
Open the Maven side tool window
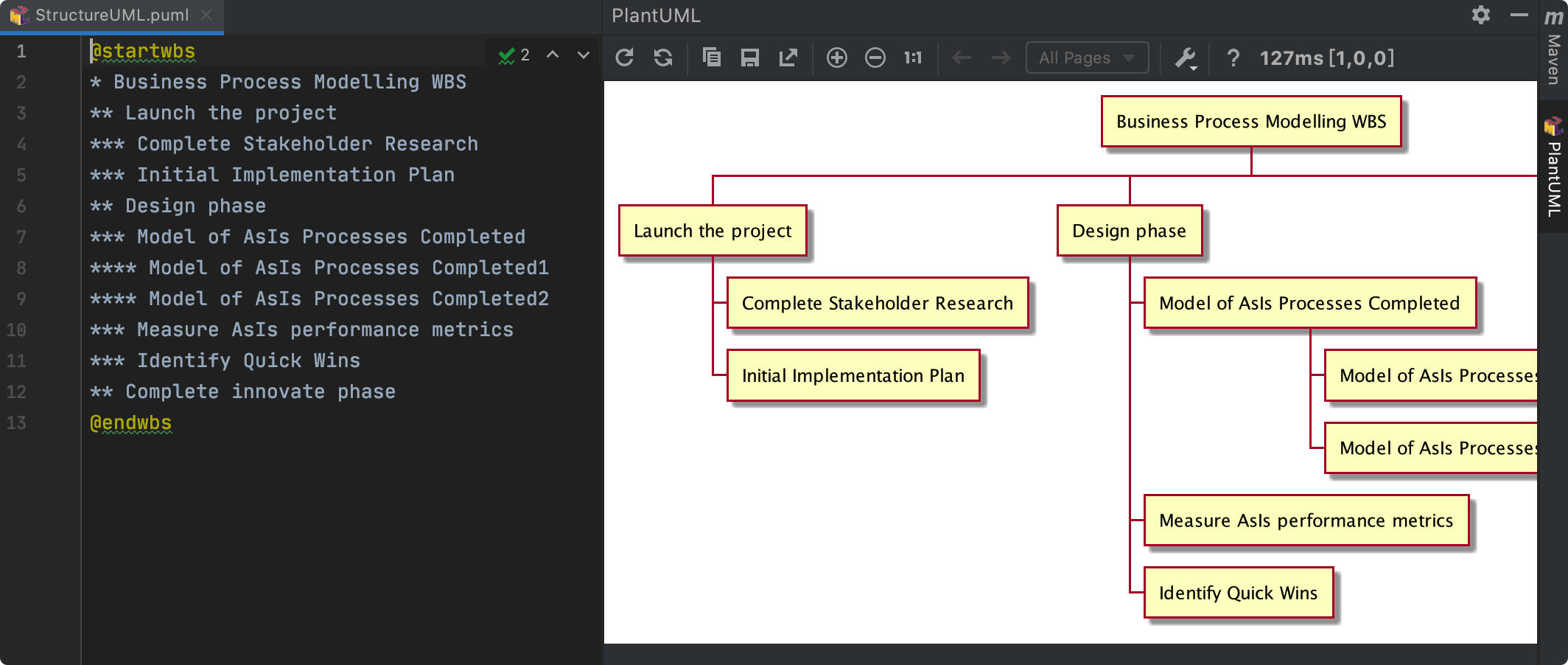click(1553, 48)
